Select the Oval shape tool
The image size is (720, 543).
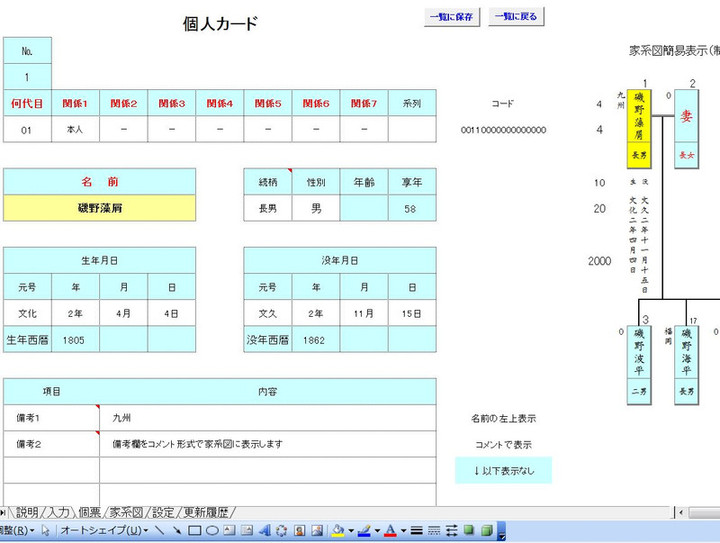[x=212, y=531]
